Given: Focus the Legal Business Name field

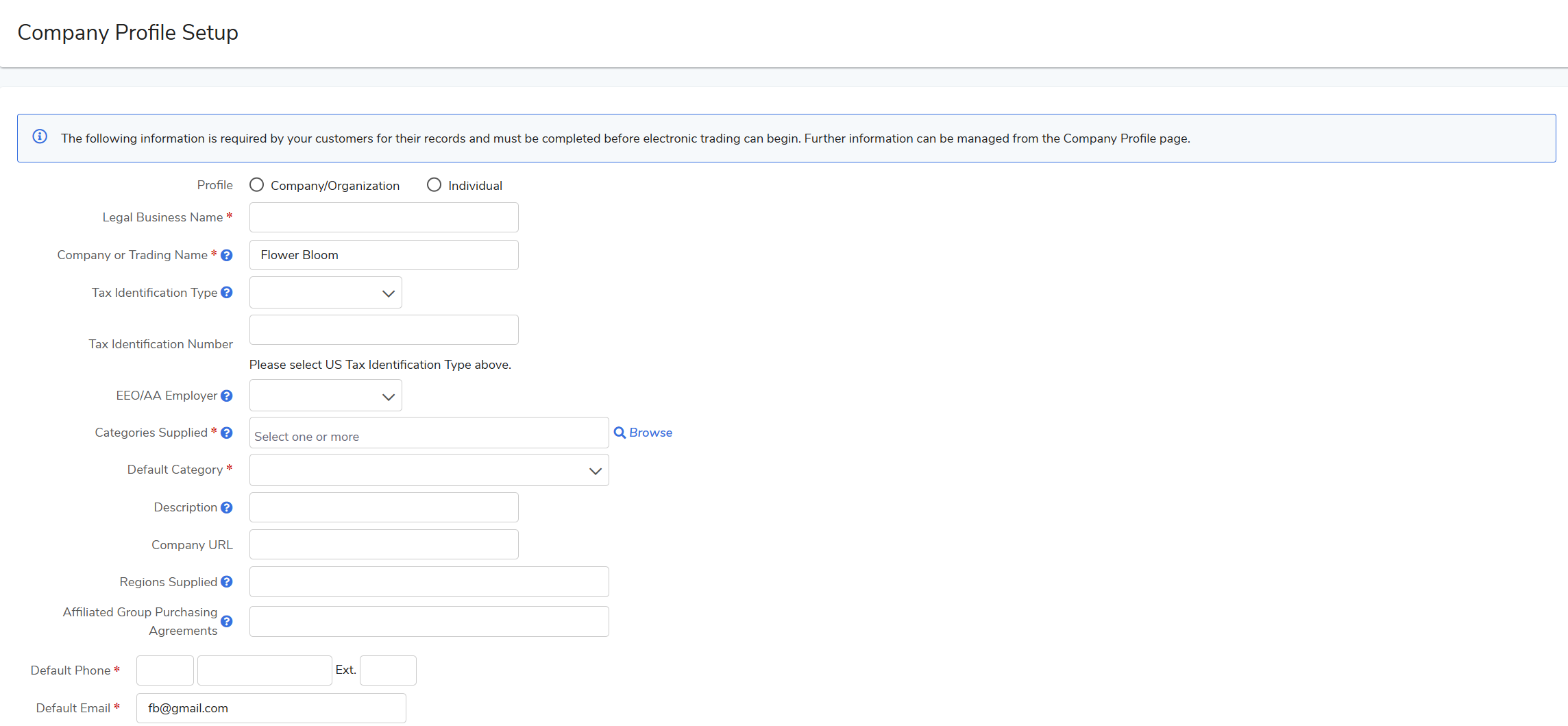Looking at the screenshot, I should tap(384, 217).
